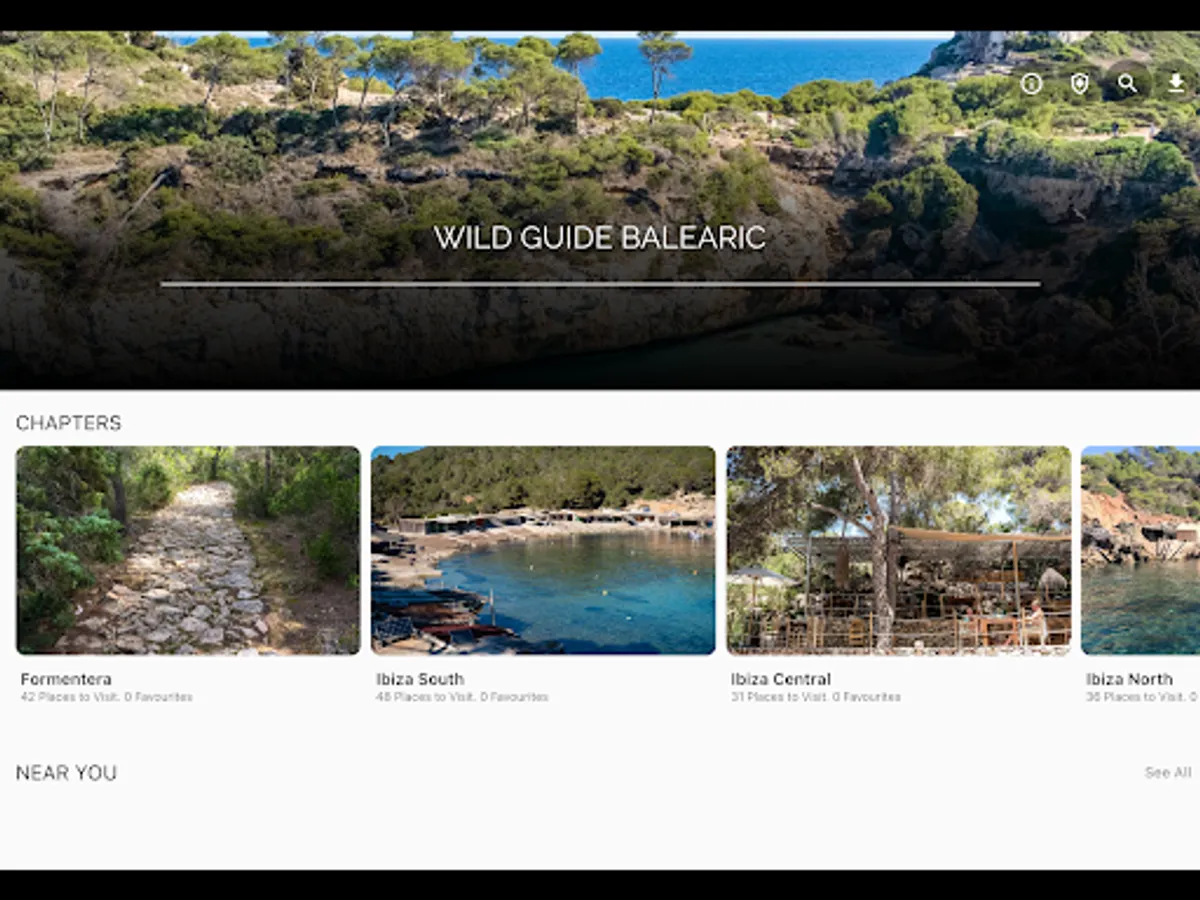Click See All beside Near You
Screen dimensions: 1200x900
(x=1168, y=773)
